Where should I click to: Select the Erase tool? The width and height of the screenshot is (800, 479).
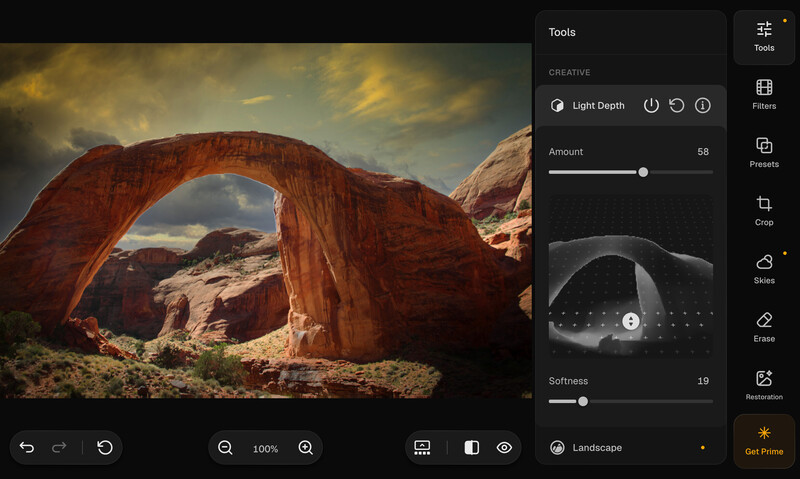(x=764, y=327)
